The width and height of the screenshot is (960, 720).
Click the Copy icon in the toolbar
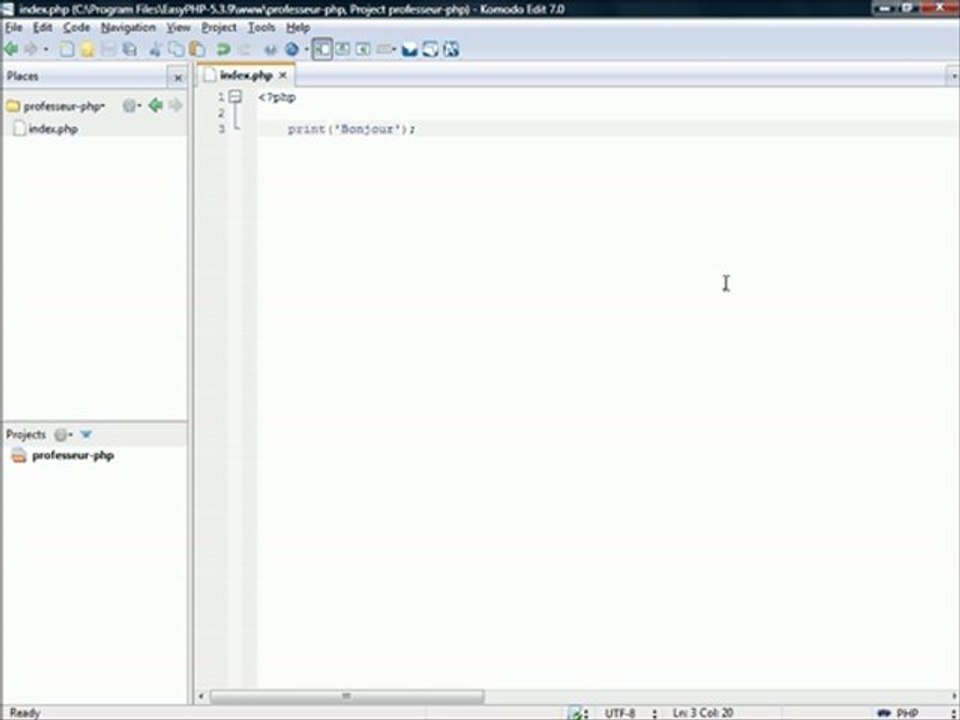(x=176, y=49)
